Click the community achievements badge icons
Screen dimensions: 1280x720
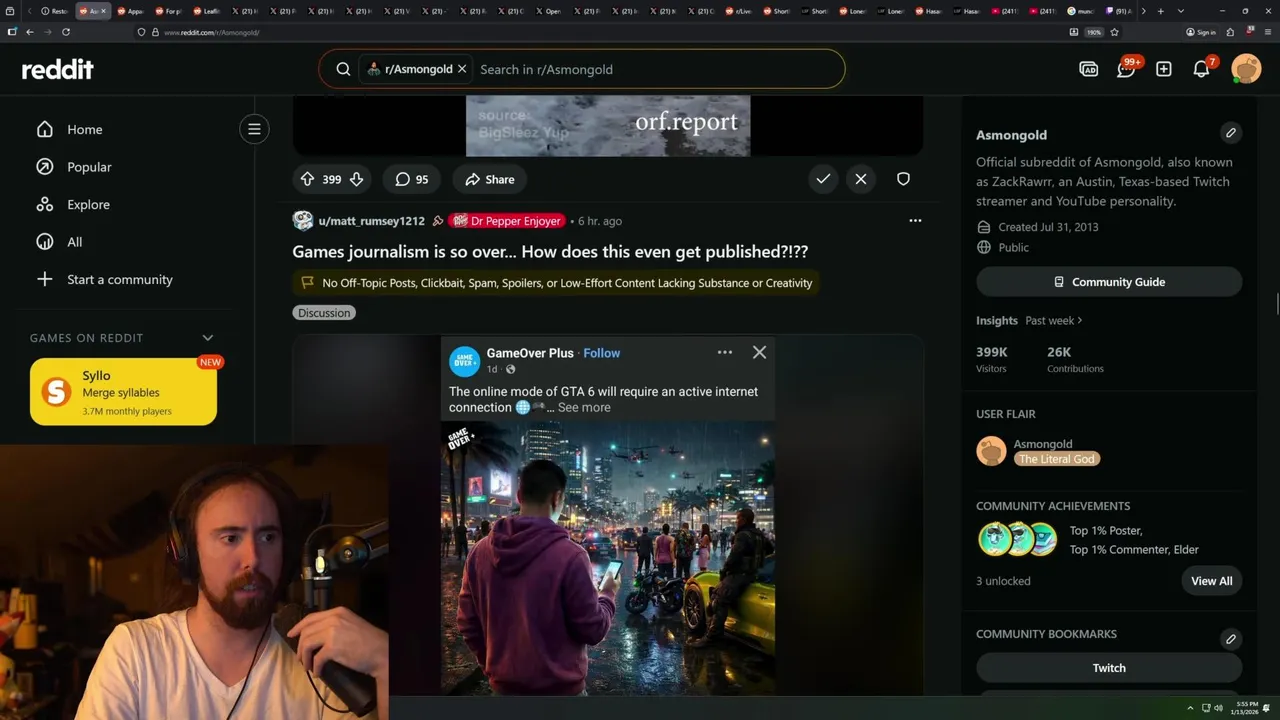point(1017,539)
